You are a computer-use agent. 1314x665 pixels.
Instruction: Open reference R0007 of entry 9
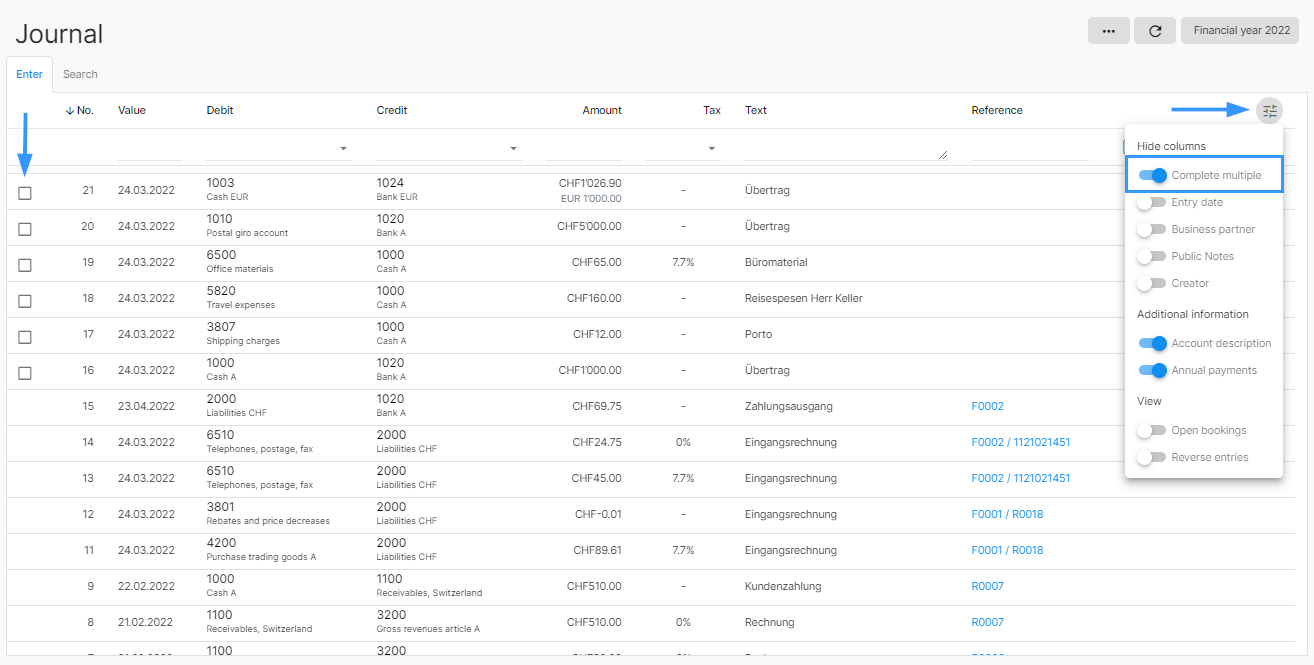click(987, 586)
